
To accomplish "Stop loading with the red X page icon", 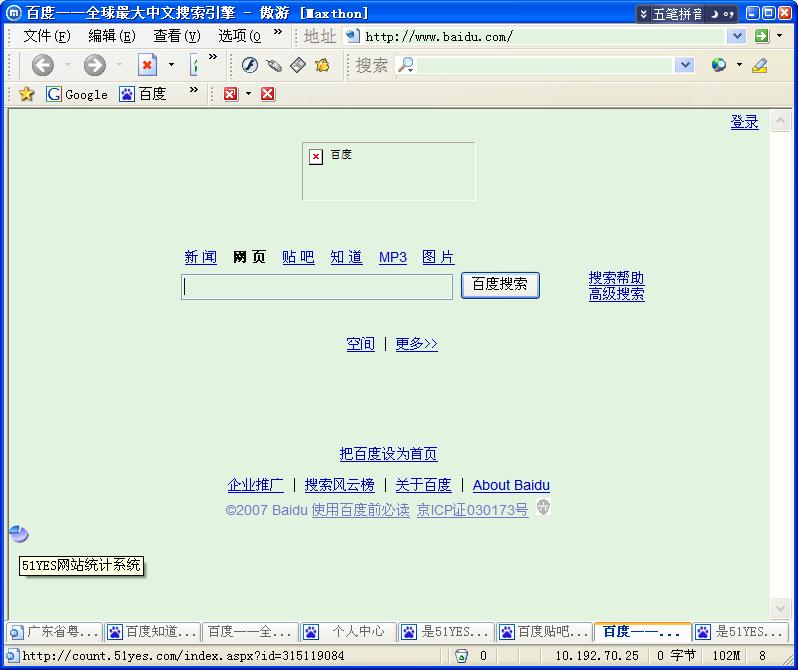I will [x=148, y=65].
